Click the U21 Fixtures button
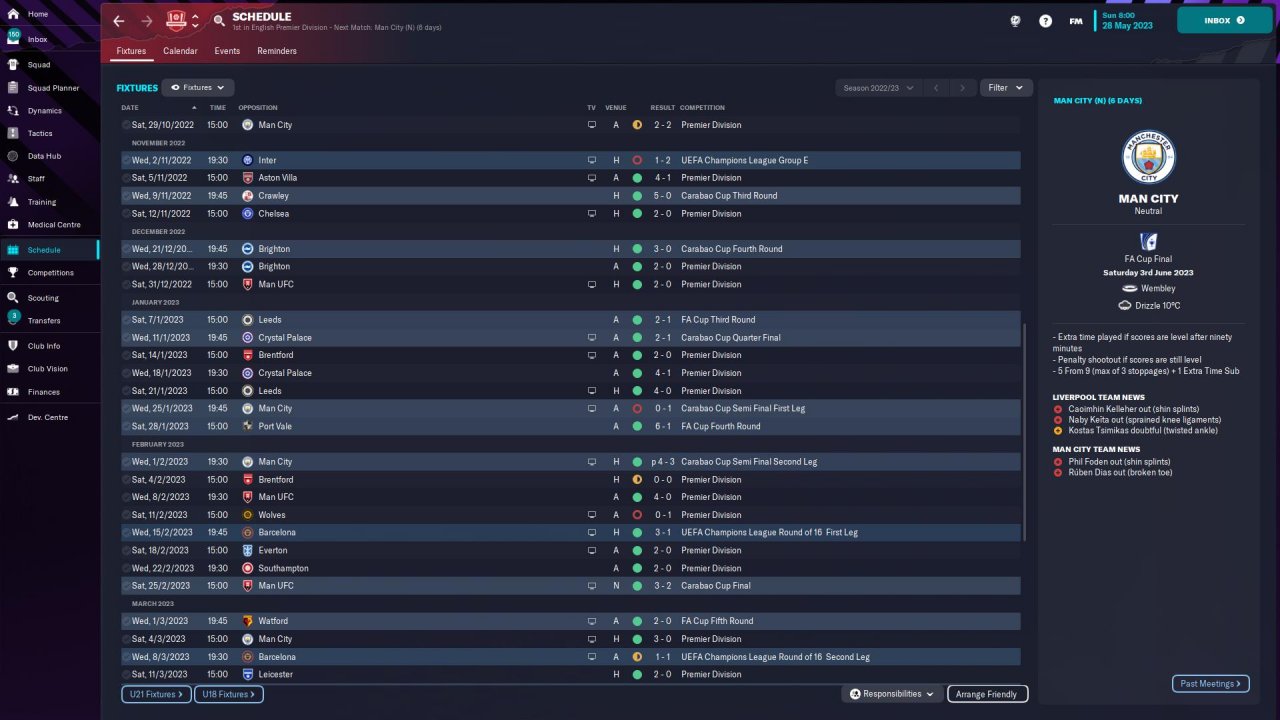 156,694
